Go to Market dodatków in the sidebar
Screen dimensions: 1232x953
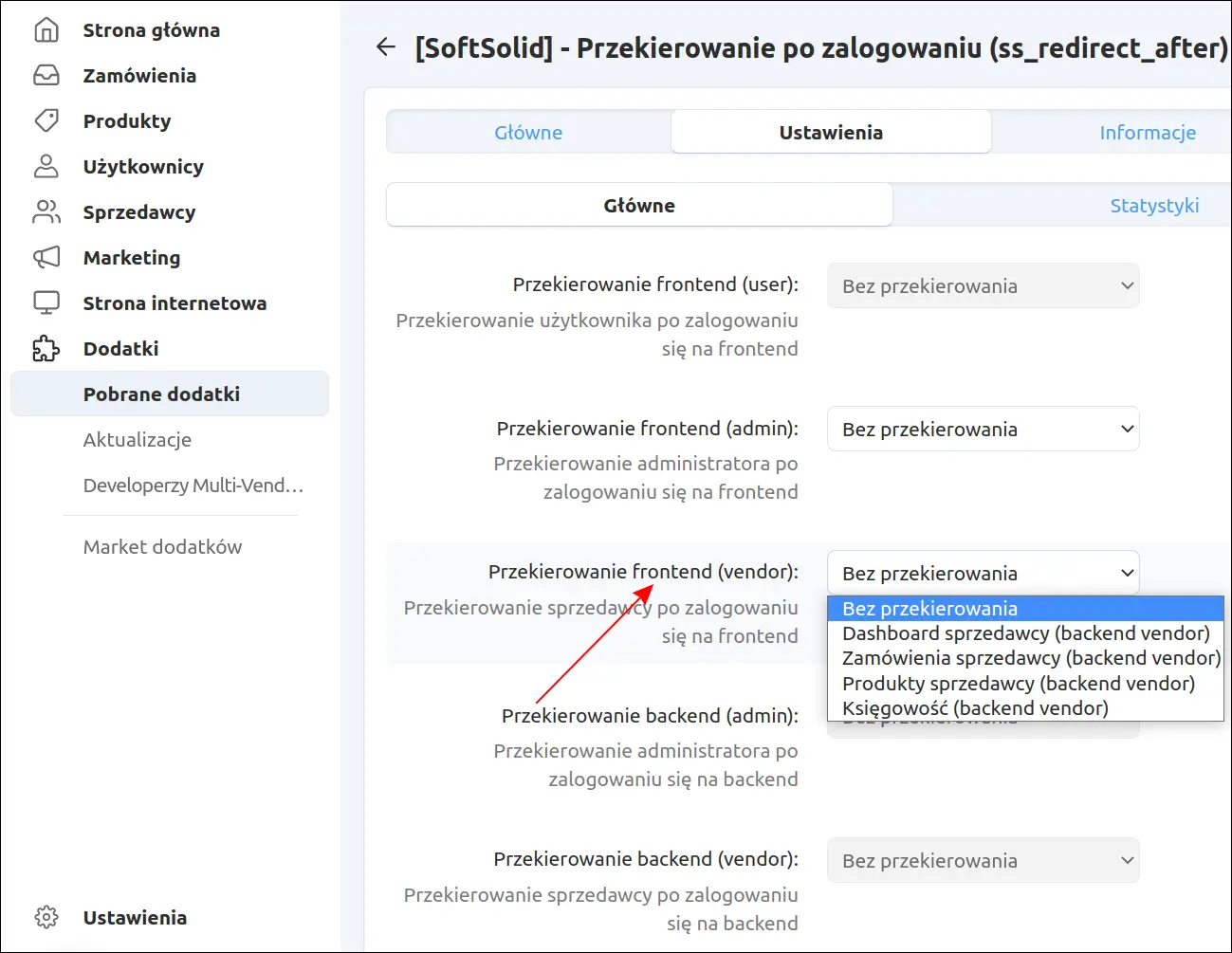pyautogui.click(x=162, y=547)
